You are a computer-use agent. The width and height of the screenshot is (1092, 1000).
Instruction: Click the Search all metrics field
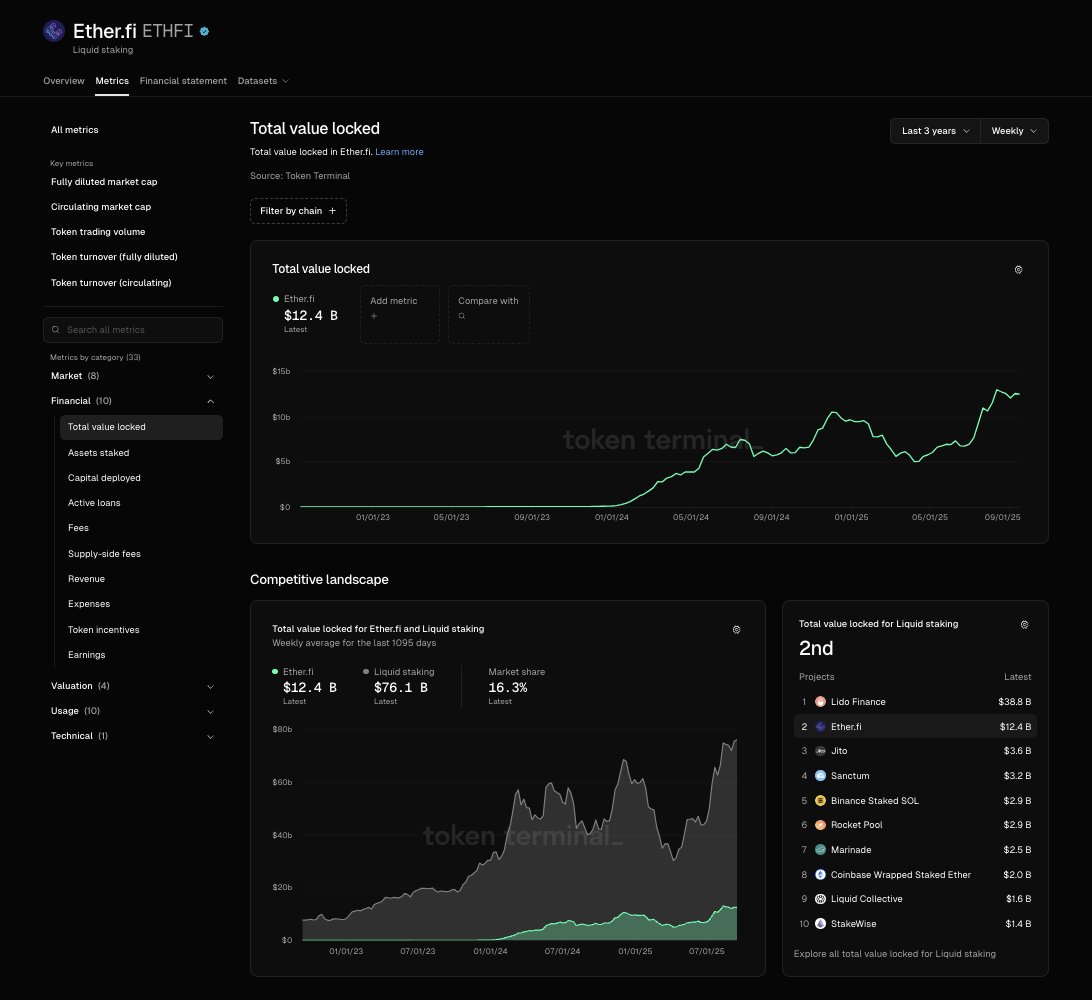coord(133,330)
